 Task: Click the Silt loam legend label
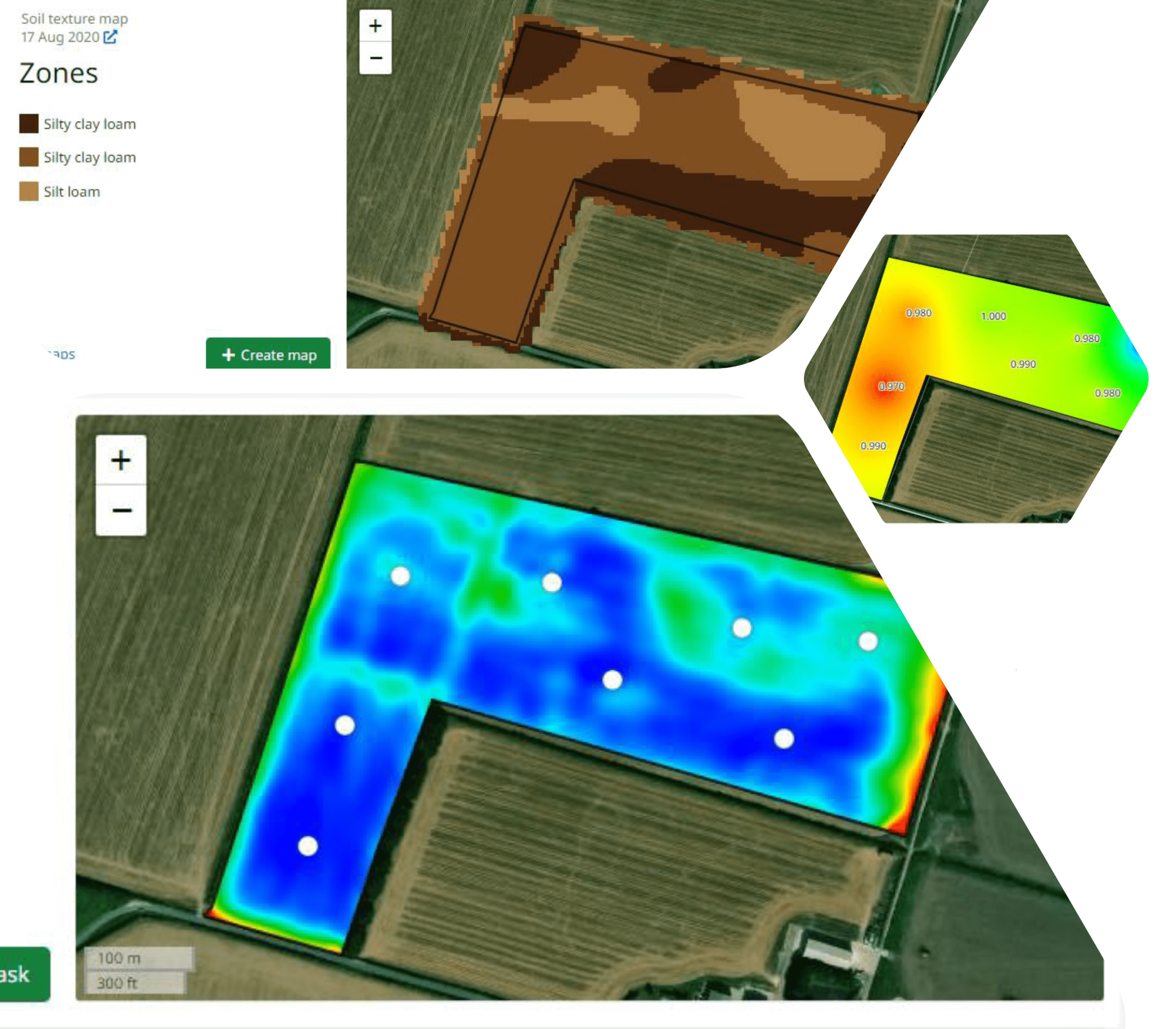(72, 192)
